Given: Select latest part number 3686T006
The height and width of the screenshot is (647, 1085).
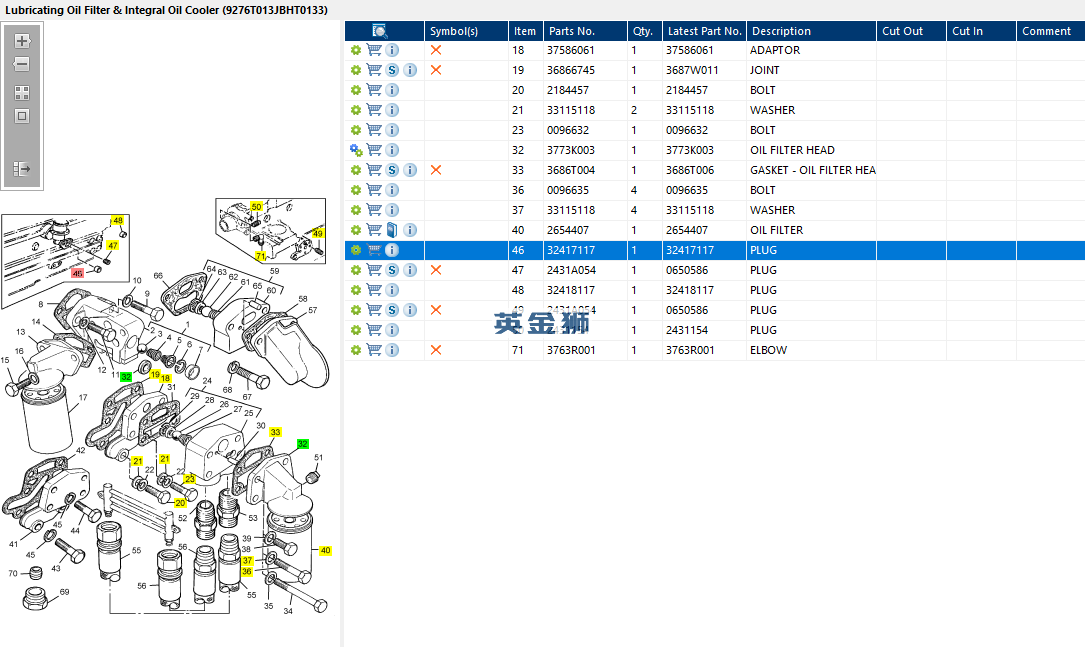Looking at the screenshot, I should coord(690,170).
